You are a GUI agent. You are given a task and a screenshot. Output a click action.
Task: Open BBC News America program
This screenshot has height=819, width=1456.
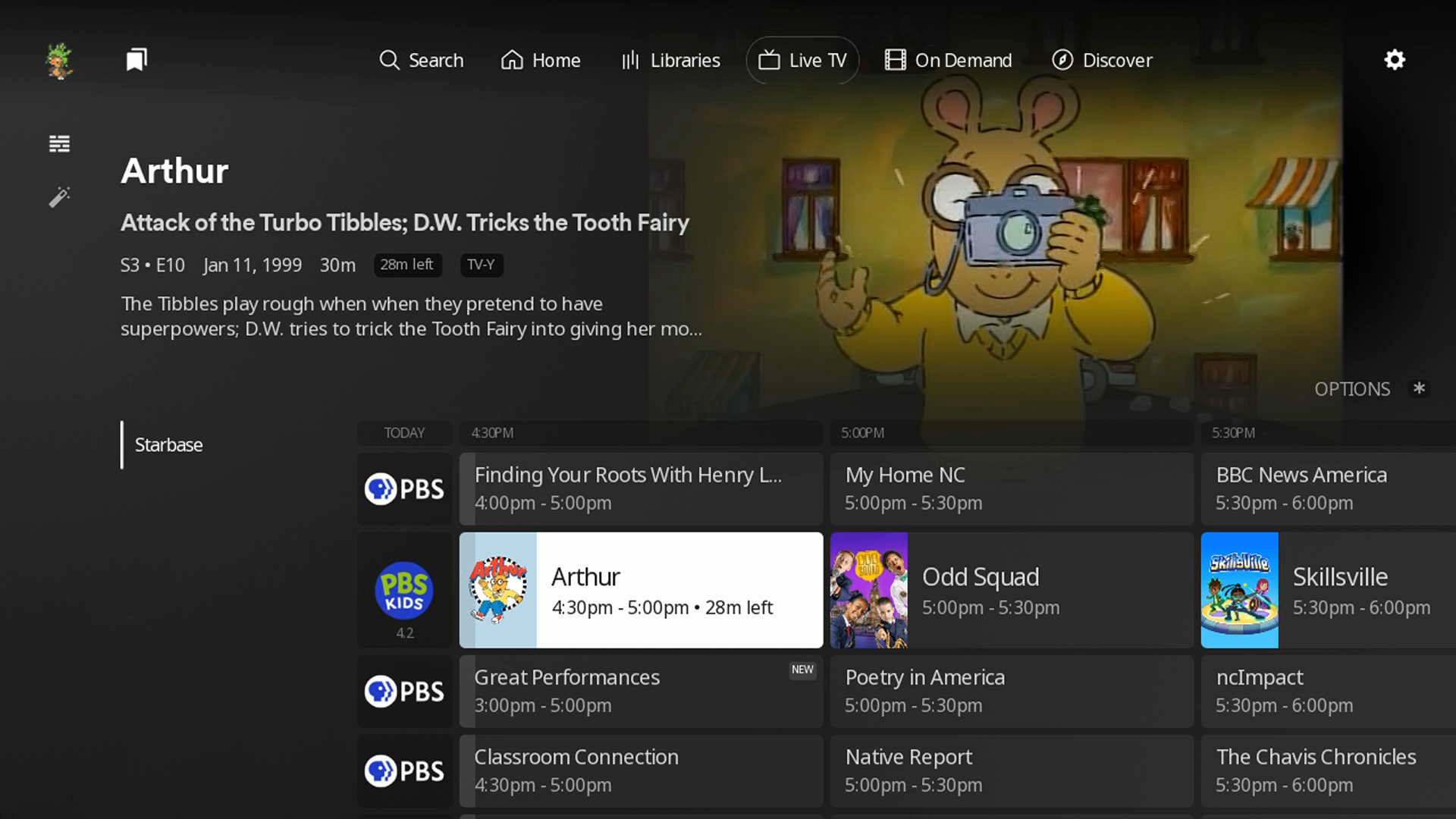[x=1329, y=489]
